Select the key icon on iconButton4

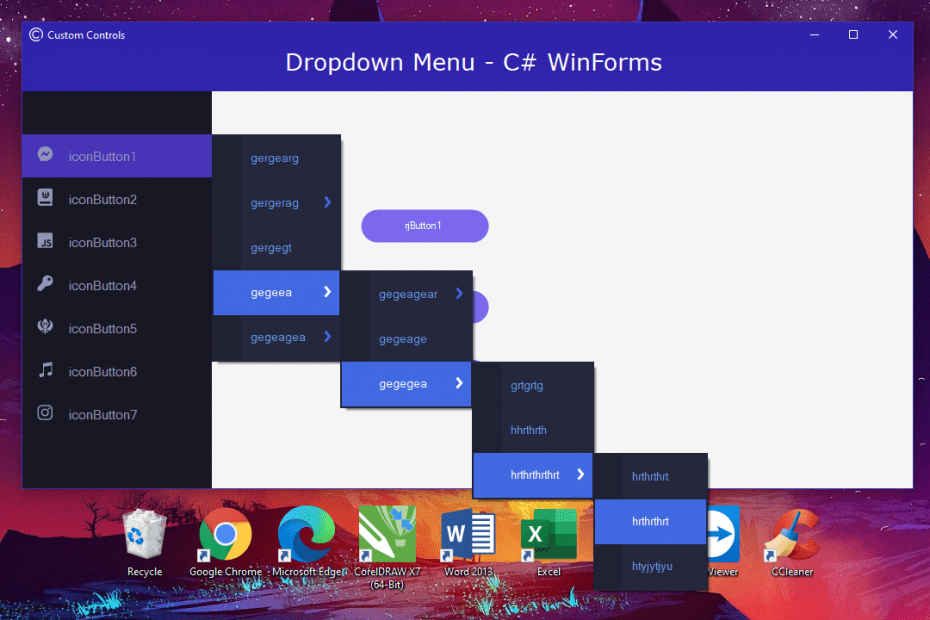tap(44, 285)
